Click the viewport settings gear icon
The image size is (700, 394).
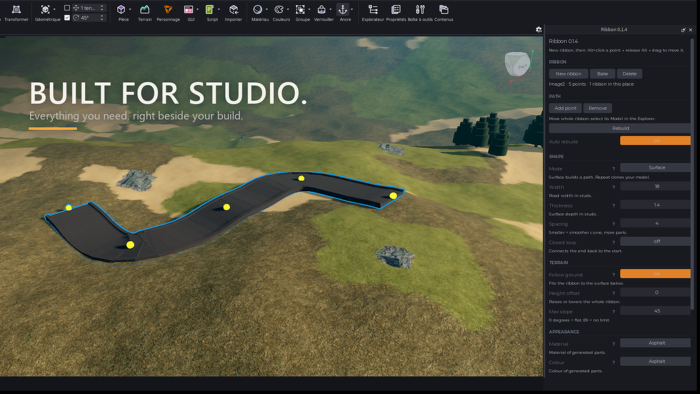(x=538, y=29)
